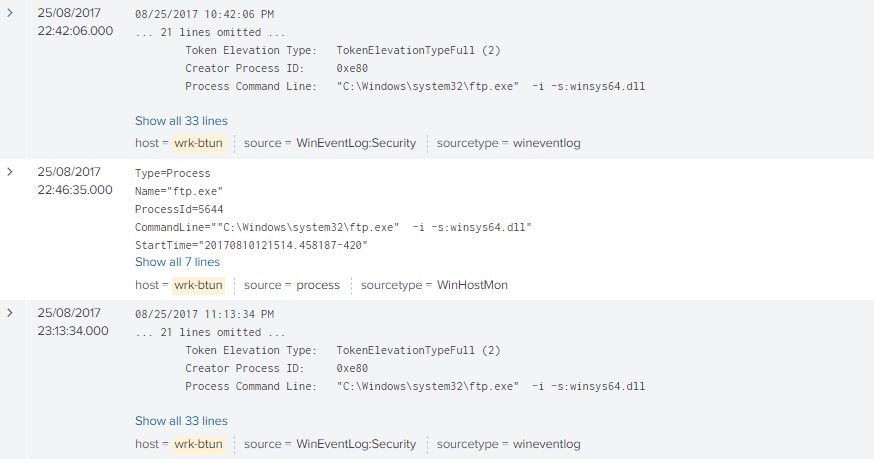The height and width of the screenshot is (467, 874).
Task: Click the Show all 7 lines link
Action: pos(177,262)
